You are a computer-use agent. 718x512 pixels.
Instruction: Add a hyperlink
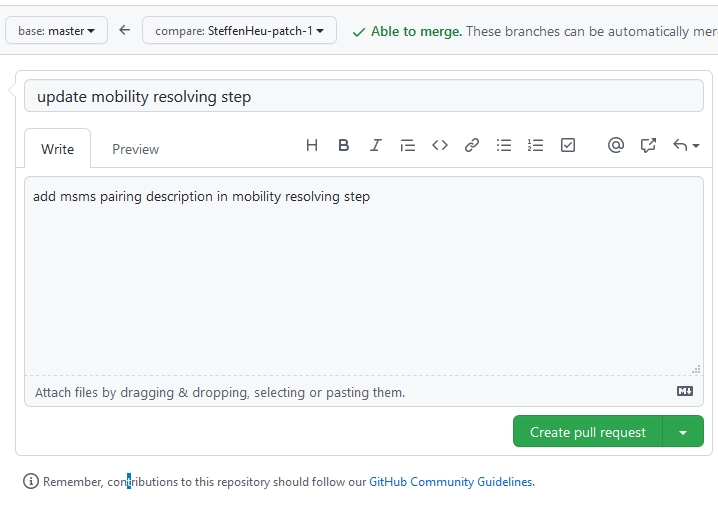click(472, 146)
